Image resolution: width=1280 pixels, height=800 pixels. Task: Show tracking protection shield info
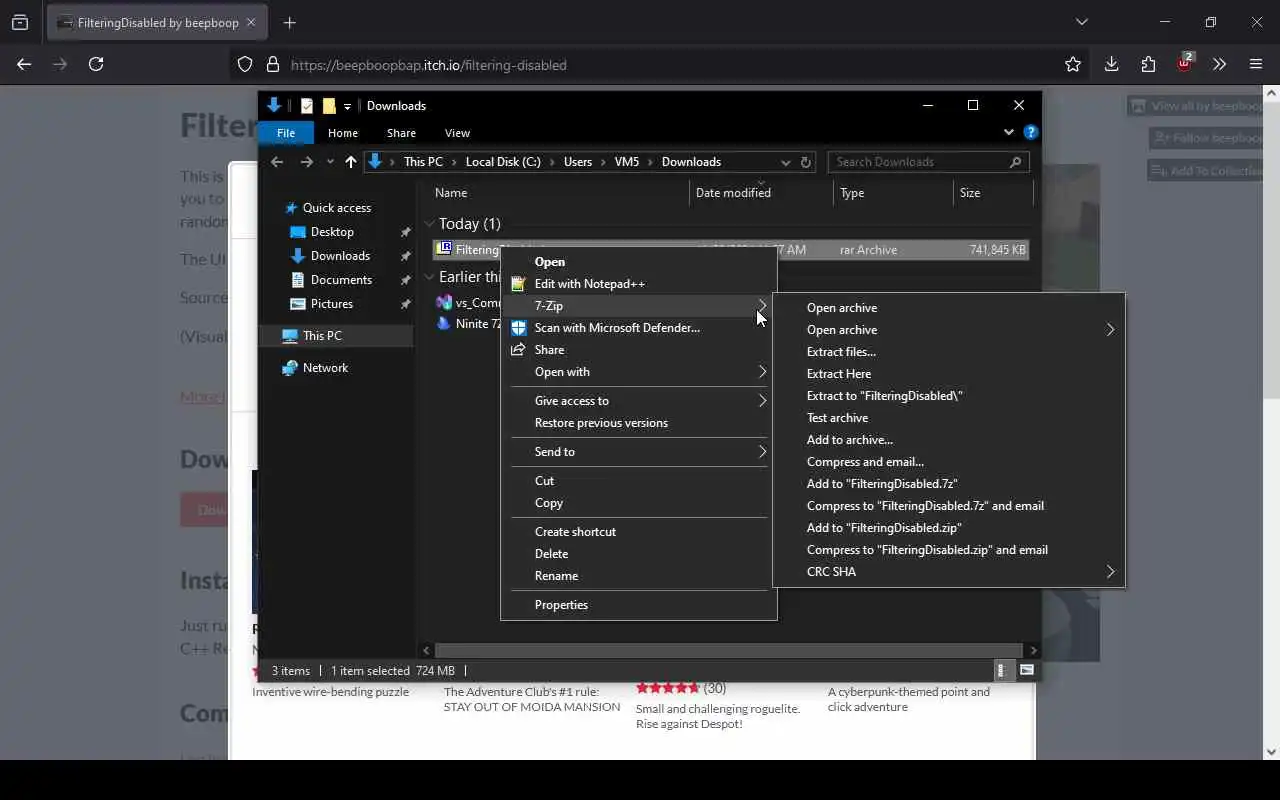pos(245,64)
